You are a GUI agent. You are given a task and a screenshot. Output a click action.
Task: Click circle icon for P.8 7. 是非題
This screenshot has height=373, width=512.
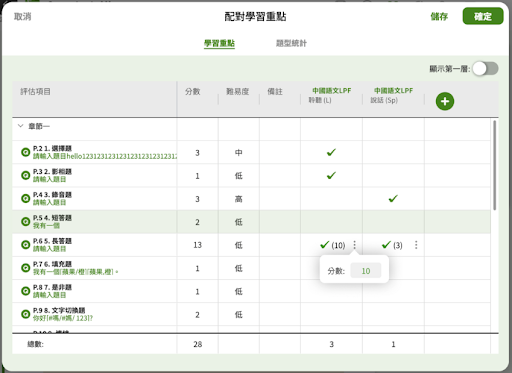26,291
